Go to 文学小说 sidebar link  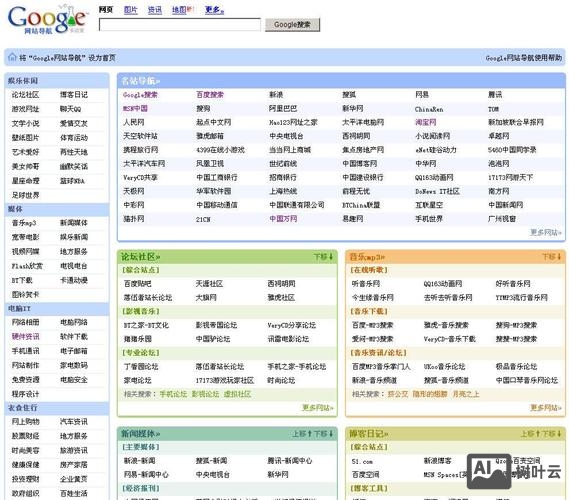coord(25,123)
